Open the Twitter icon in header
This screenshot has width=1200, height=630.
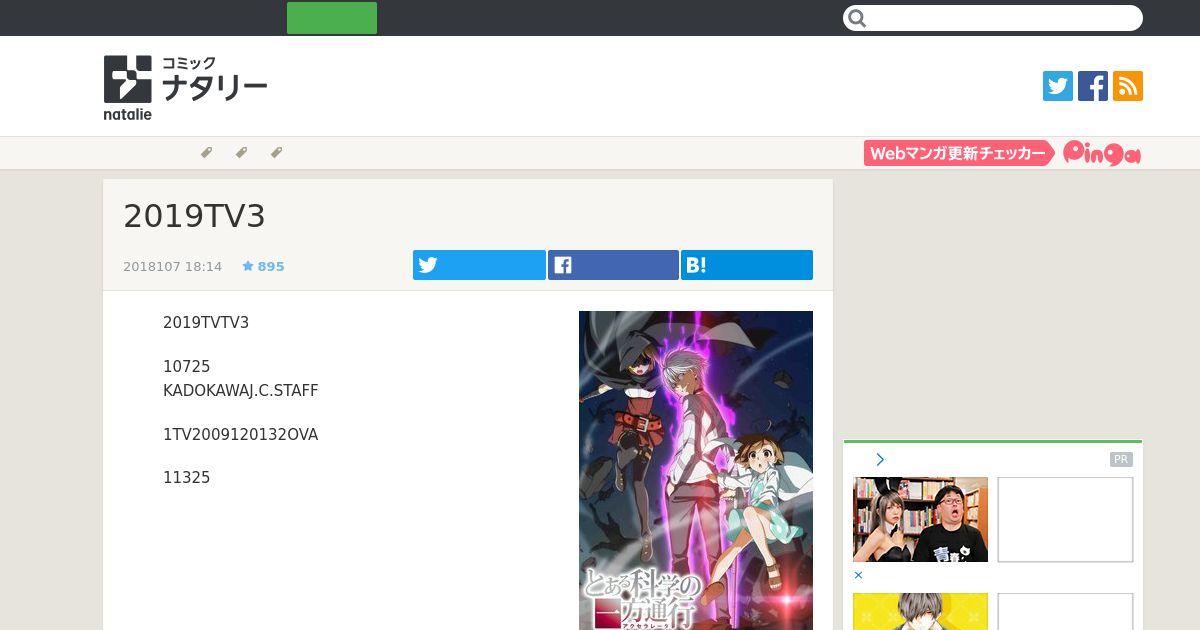click(1057, 86)
